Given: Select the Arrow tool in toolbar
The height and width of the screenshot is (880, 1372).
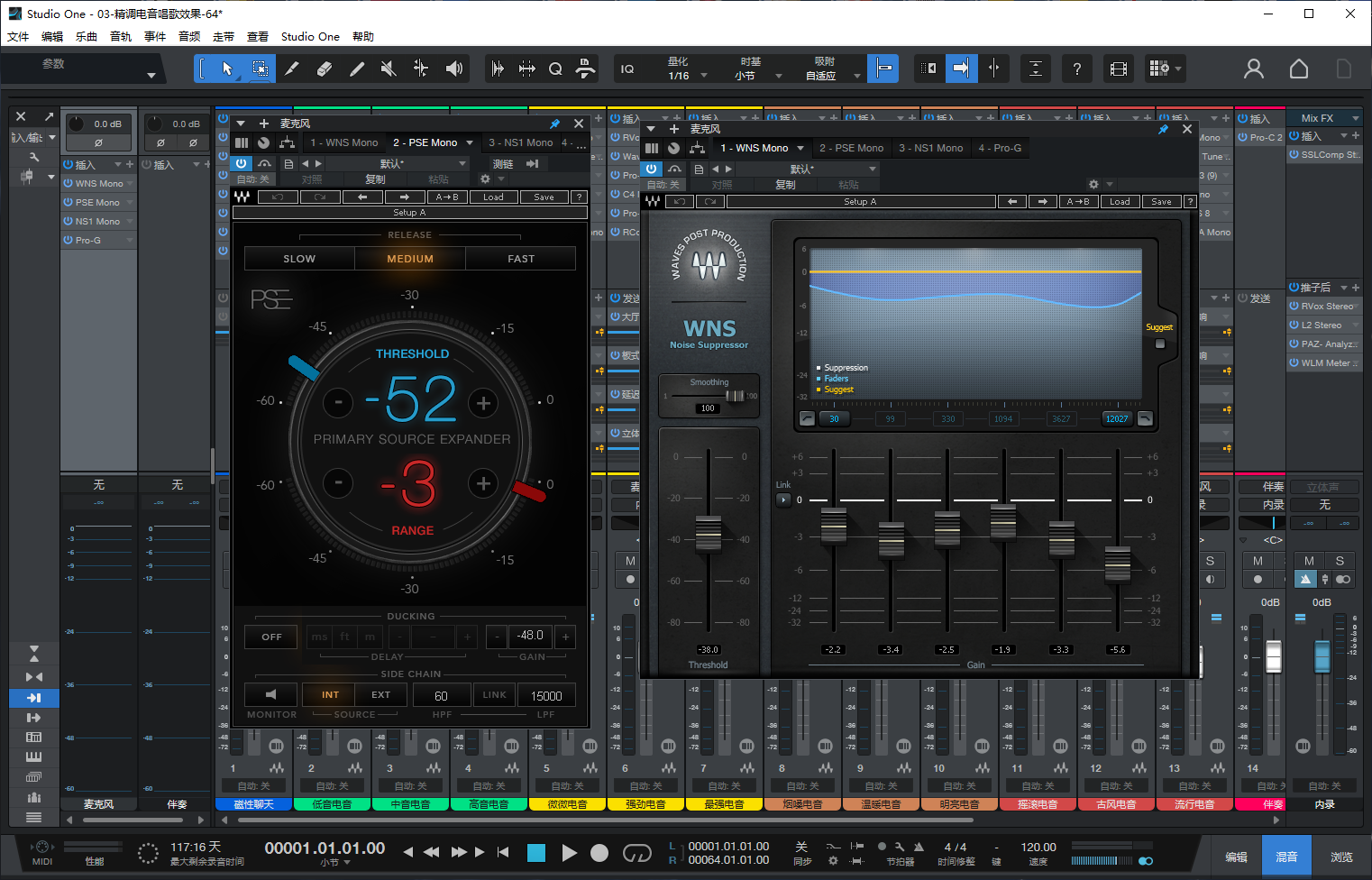Looking at the screenshot, I should tap(227, 69).
